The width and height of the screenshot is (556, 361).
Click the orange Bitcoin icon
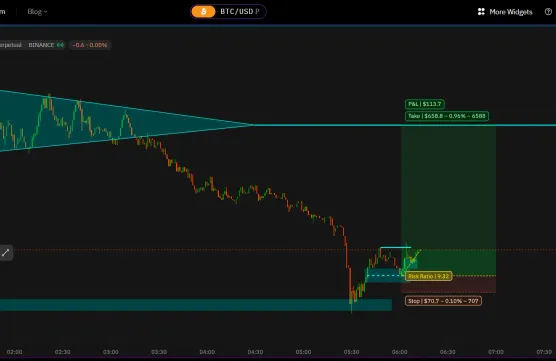[x=203, y=12]
